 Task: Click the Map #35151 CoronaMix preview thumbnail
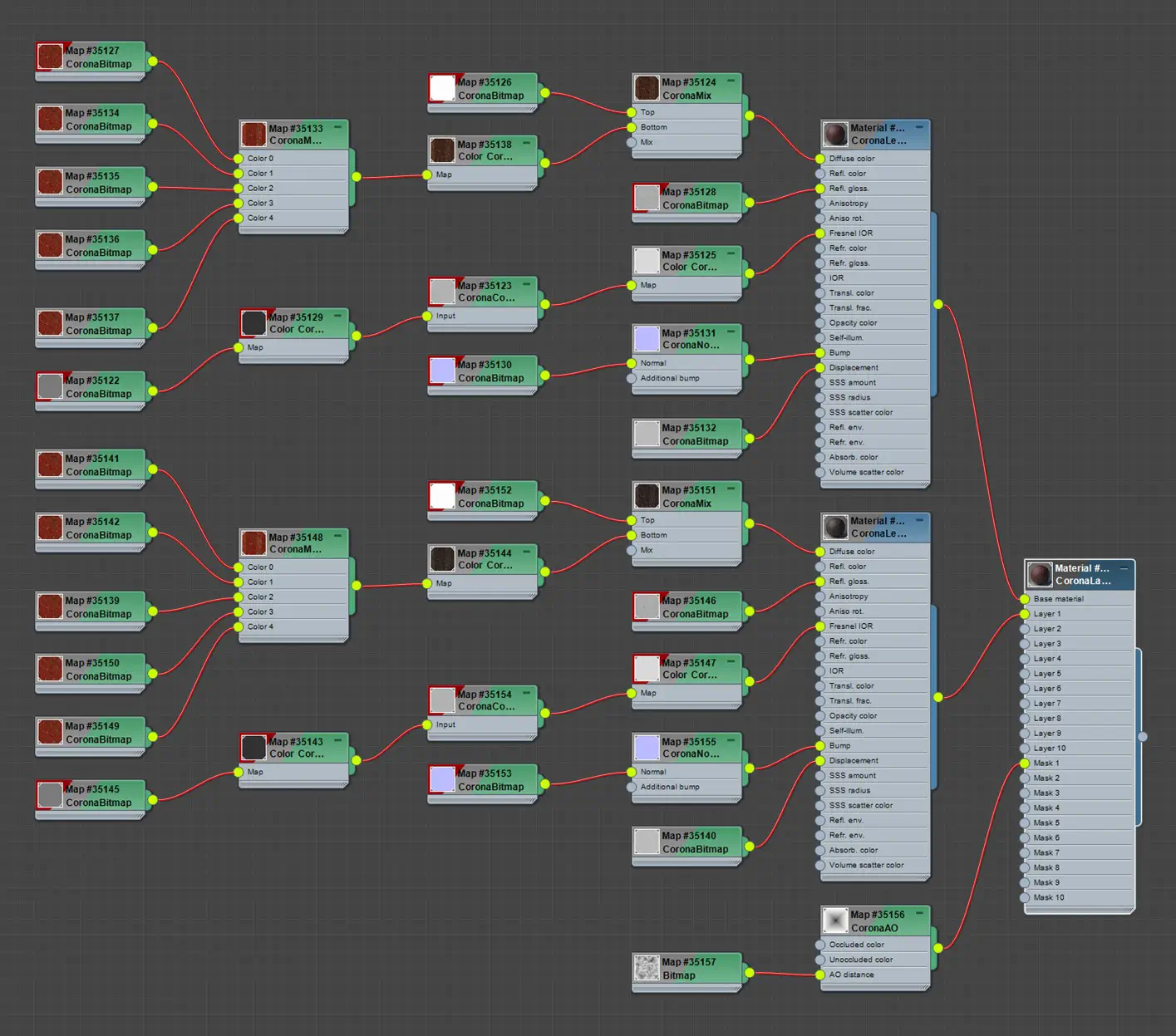click(647, 496)
